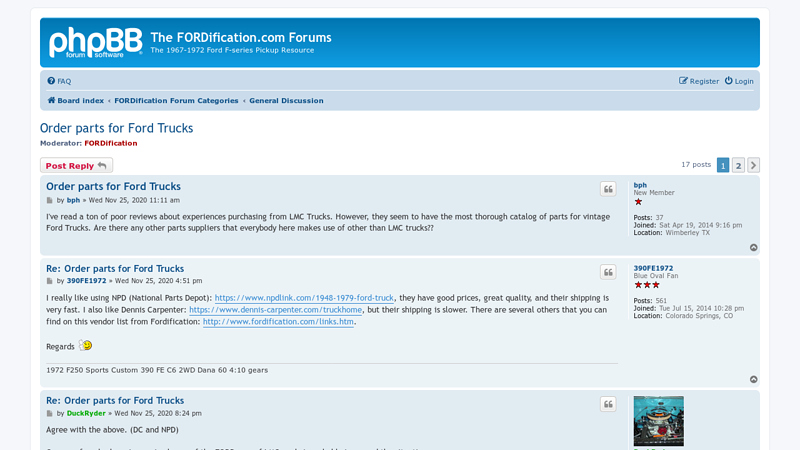This screenshot has height=450, width=800.
Task: Open the topic title below the breadcrumbs
Action: [x=116, y=128]
